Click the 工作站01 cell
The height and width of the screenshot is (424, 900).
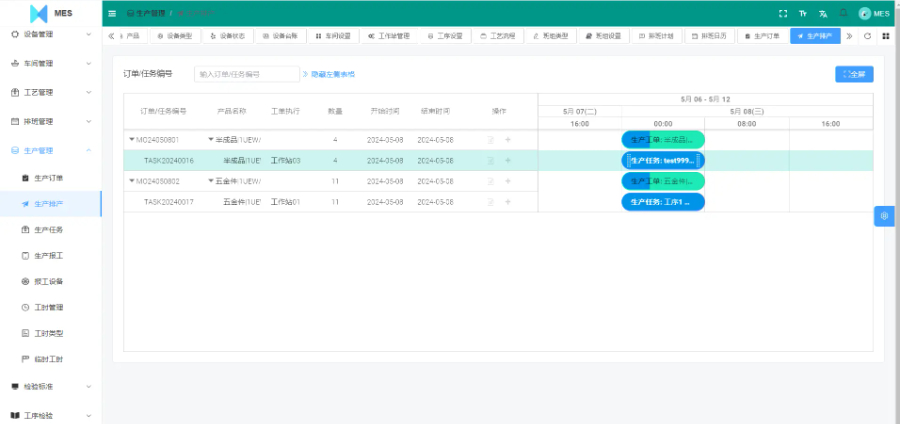click(285, 202)
